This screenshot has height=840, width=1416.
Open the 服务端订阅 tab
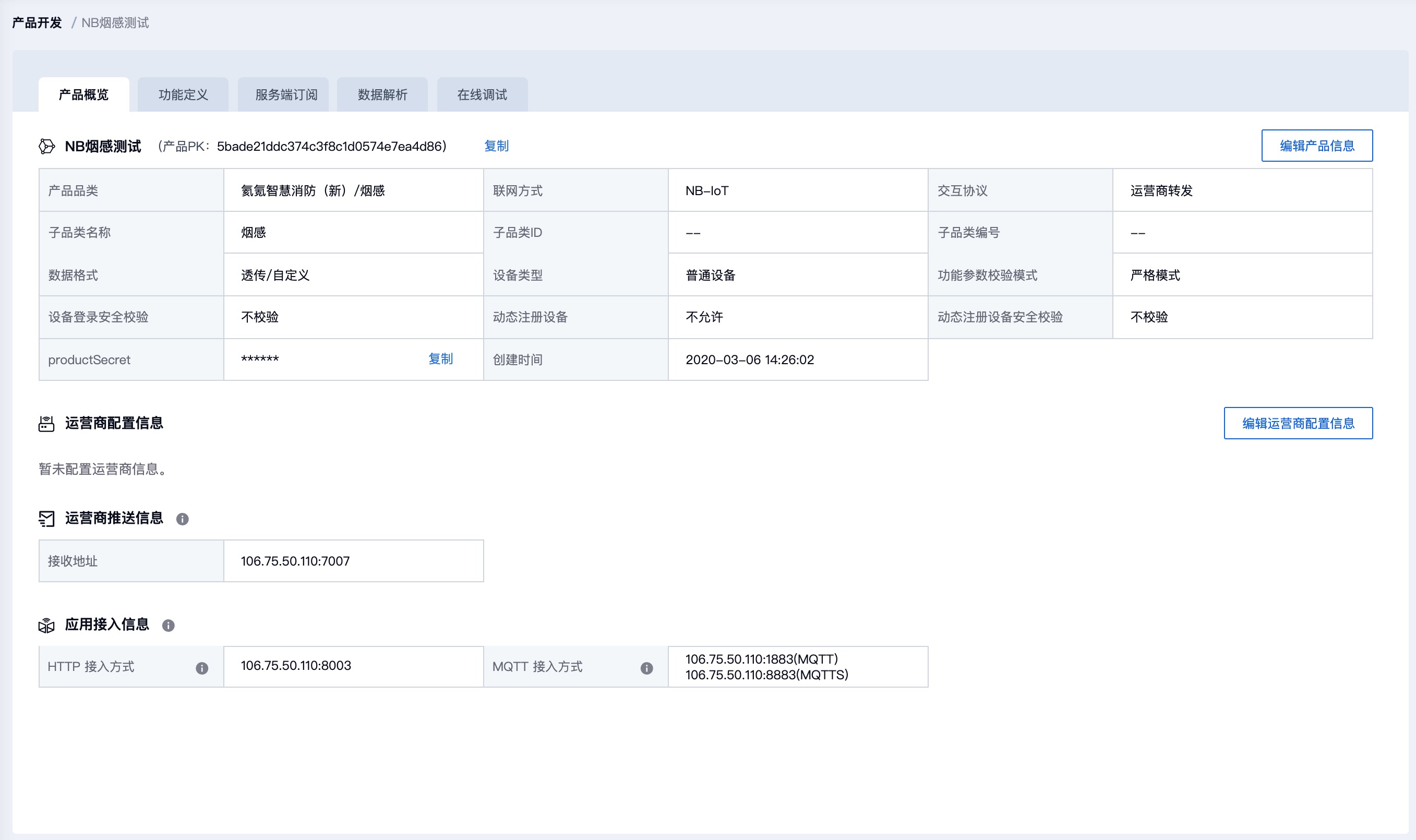pos(286,94)
